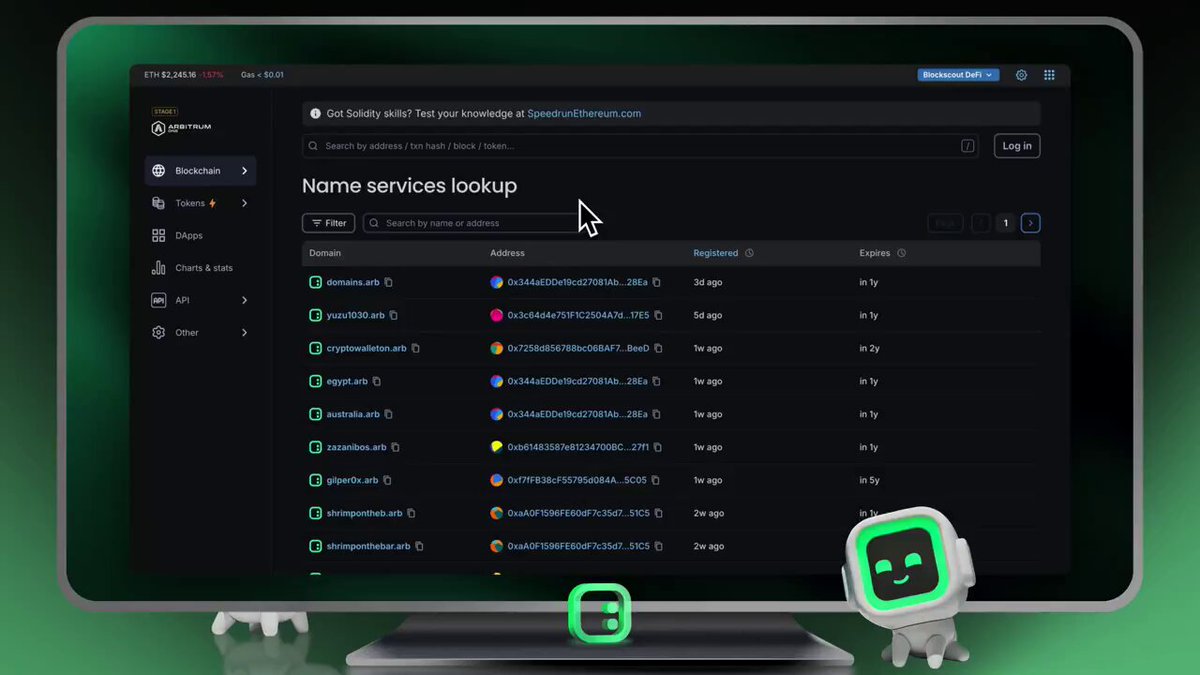Screen dimensions: 1200x675
Task: Open the address in the zazanibos.arb row
Action: [578, 447]
